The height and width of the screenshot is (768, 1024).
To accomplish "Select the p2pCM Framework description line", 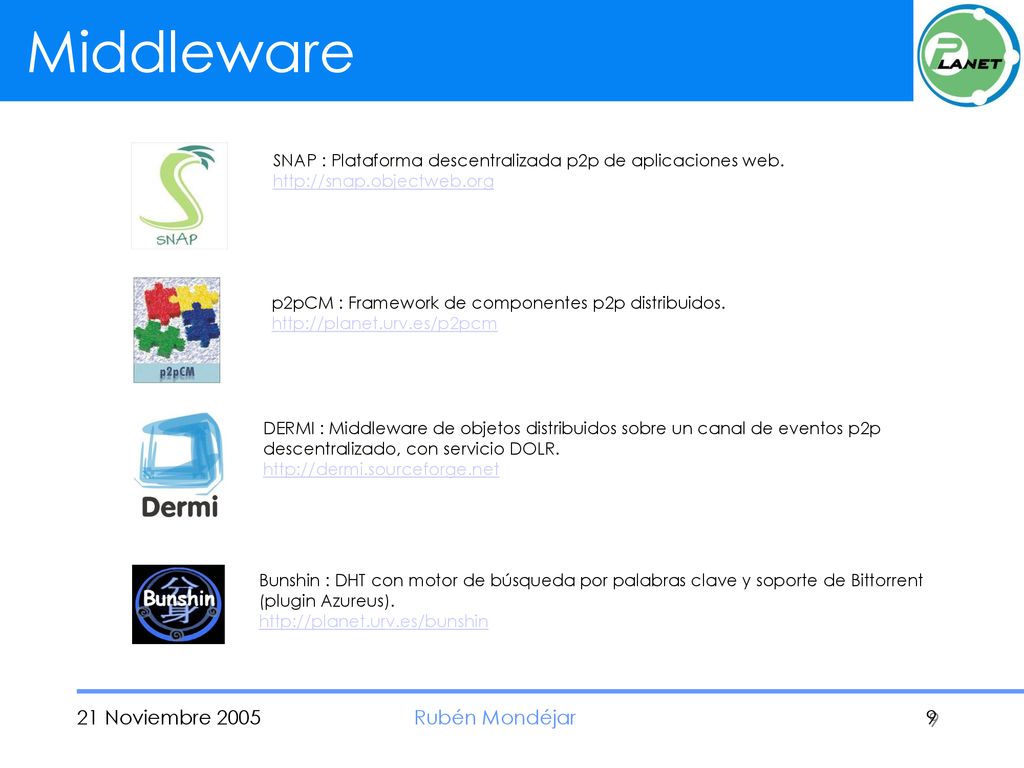I will click(x=498, y=303).
